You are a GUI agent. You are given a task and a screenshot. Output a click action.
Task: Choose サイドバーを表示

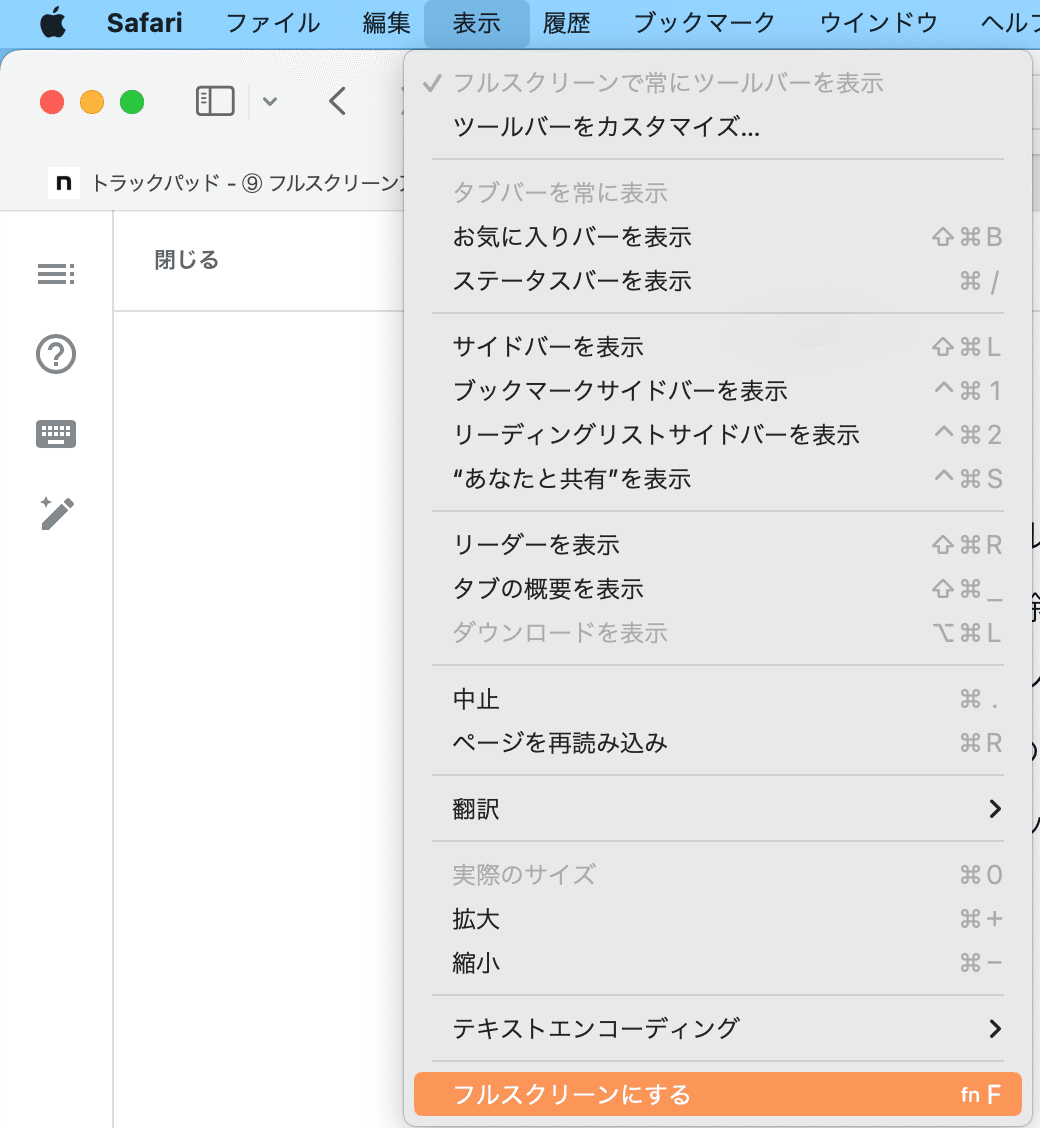718,347
